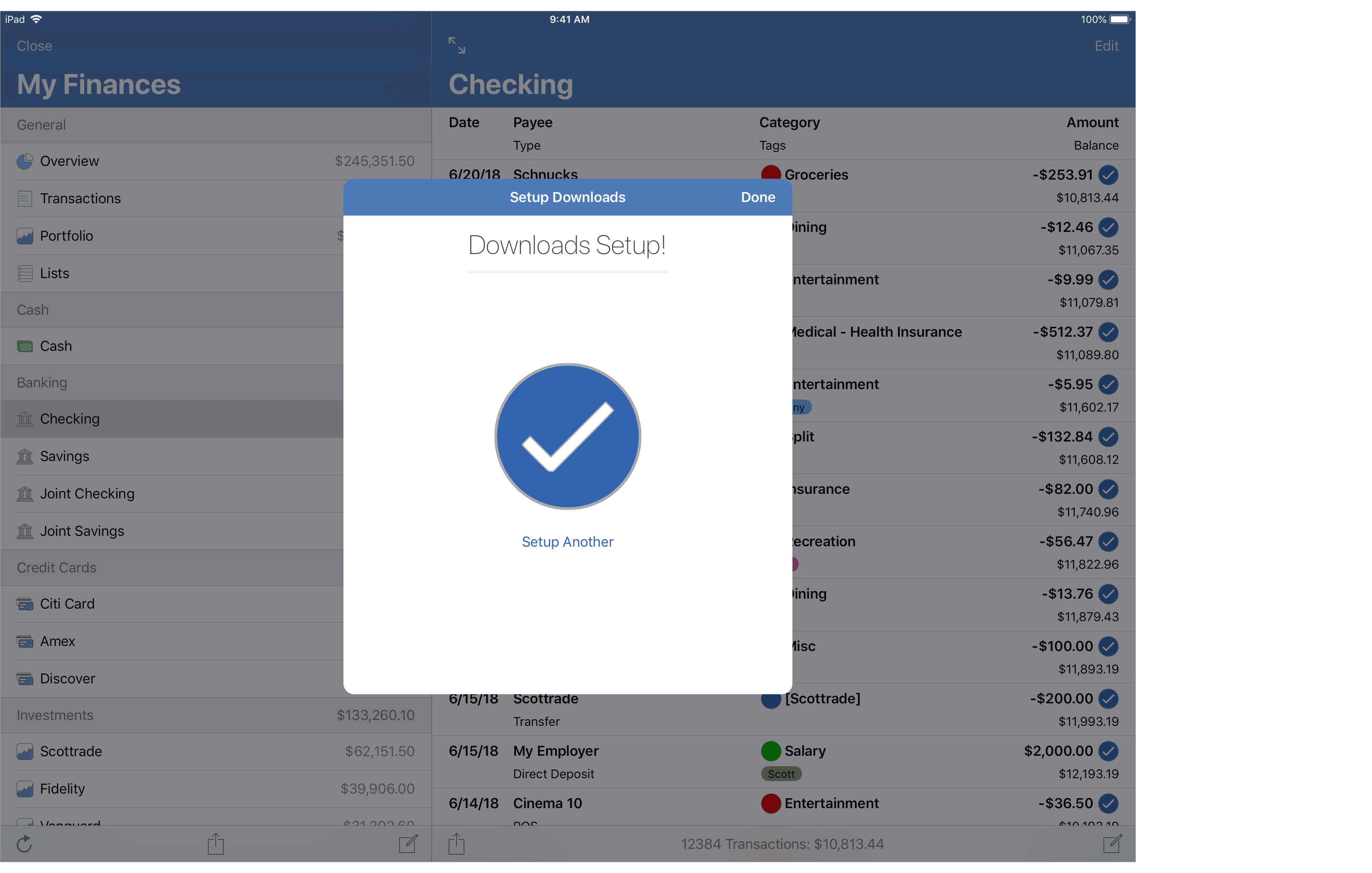Tap the new transaction compose icon at bottom right
The image size is (1372, 873).
click(x=1112, y=844)
